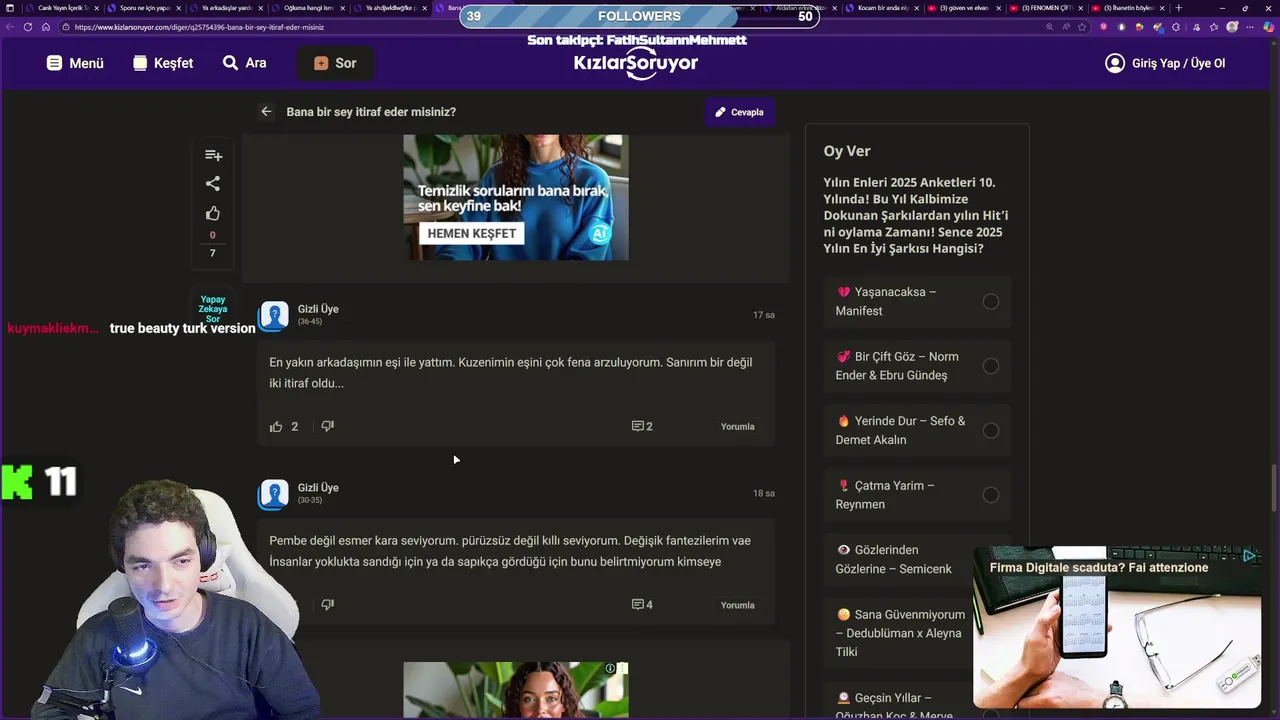This screenshot has height=720, width=1280.
Task: Click the add-to-list icon in sidebar
Action: (x=213, y=155)
